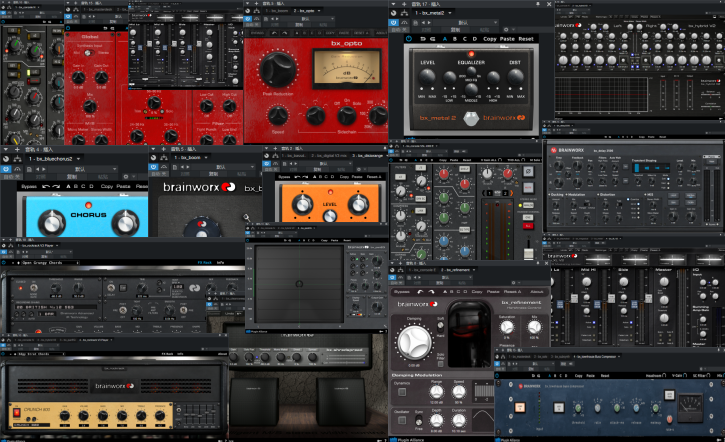
Task: Click redo arrow in bx_bluechorus2 toolbar
Action: pyautogui.click(x=56, y=186)
